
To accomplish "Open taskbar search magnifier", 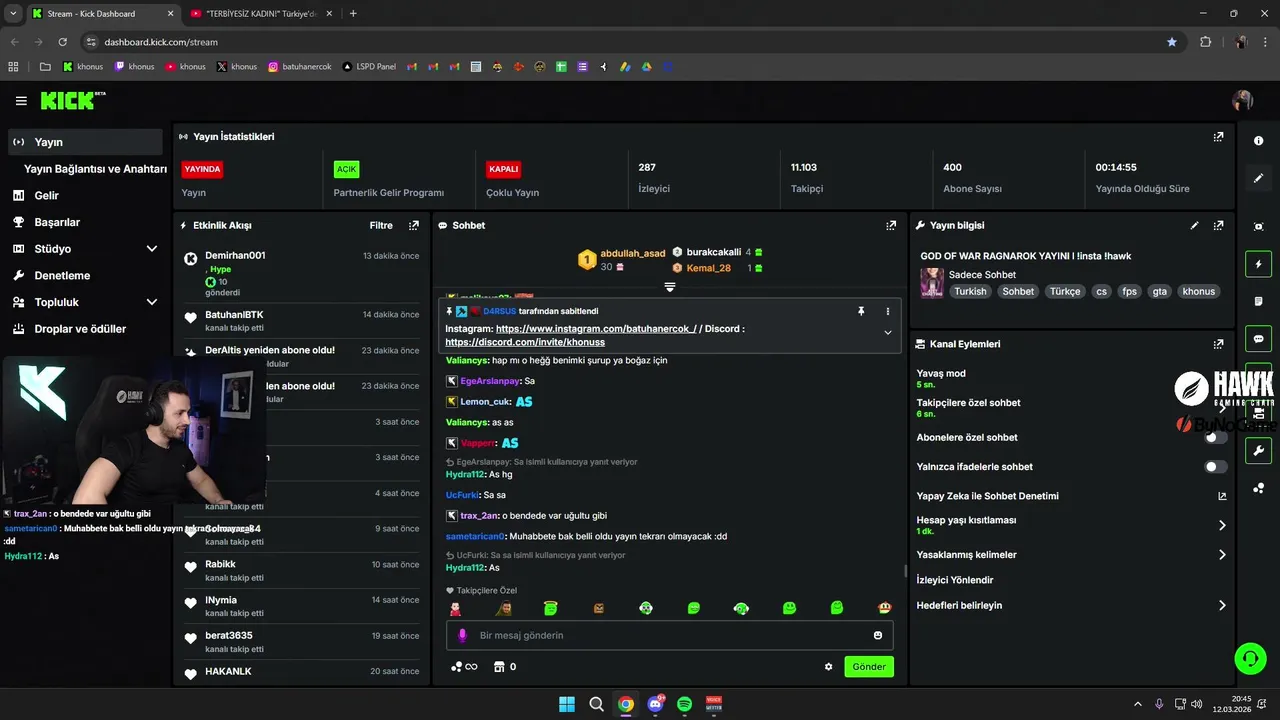I will (596, 704).
